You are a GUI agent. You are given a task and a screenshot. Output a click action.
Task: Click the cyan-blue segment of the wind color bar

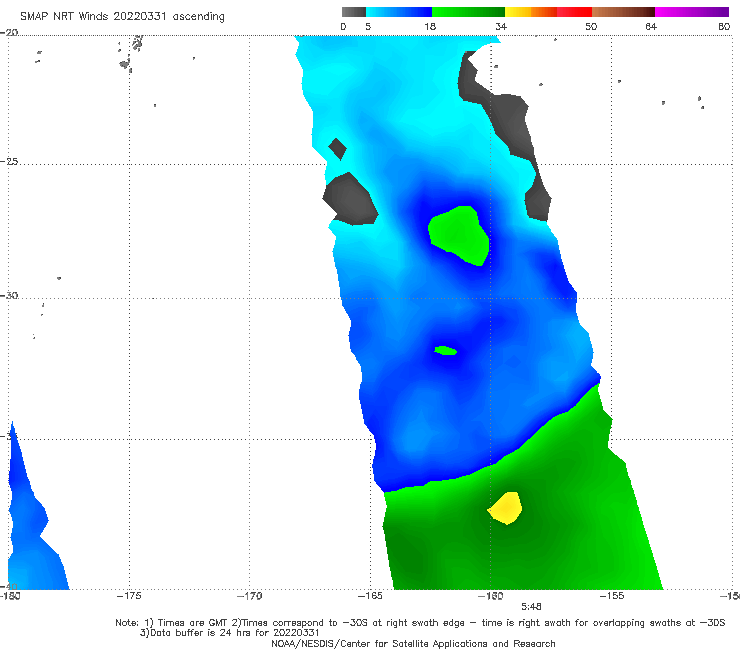click(x=399, y=12)
